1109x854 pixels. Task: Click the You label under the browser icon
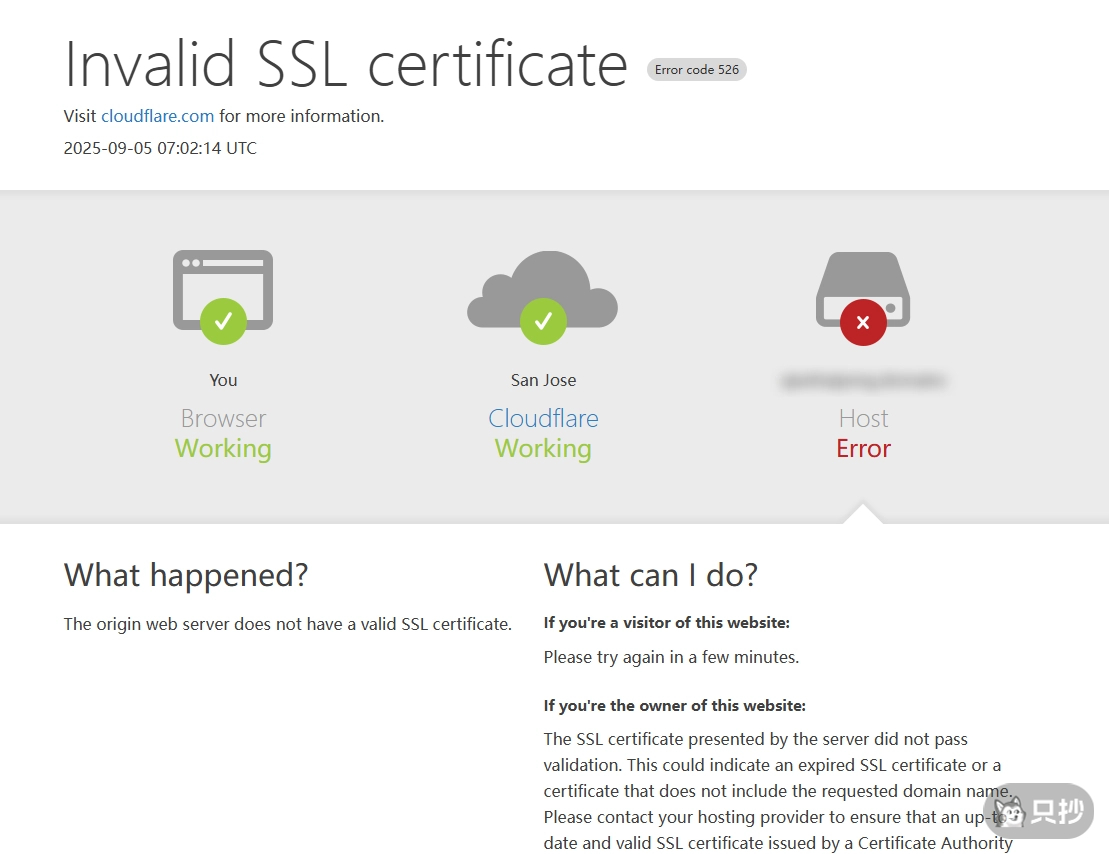point(222,380)
